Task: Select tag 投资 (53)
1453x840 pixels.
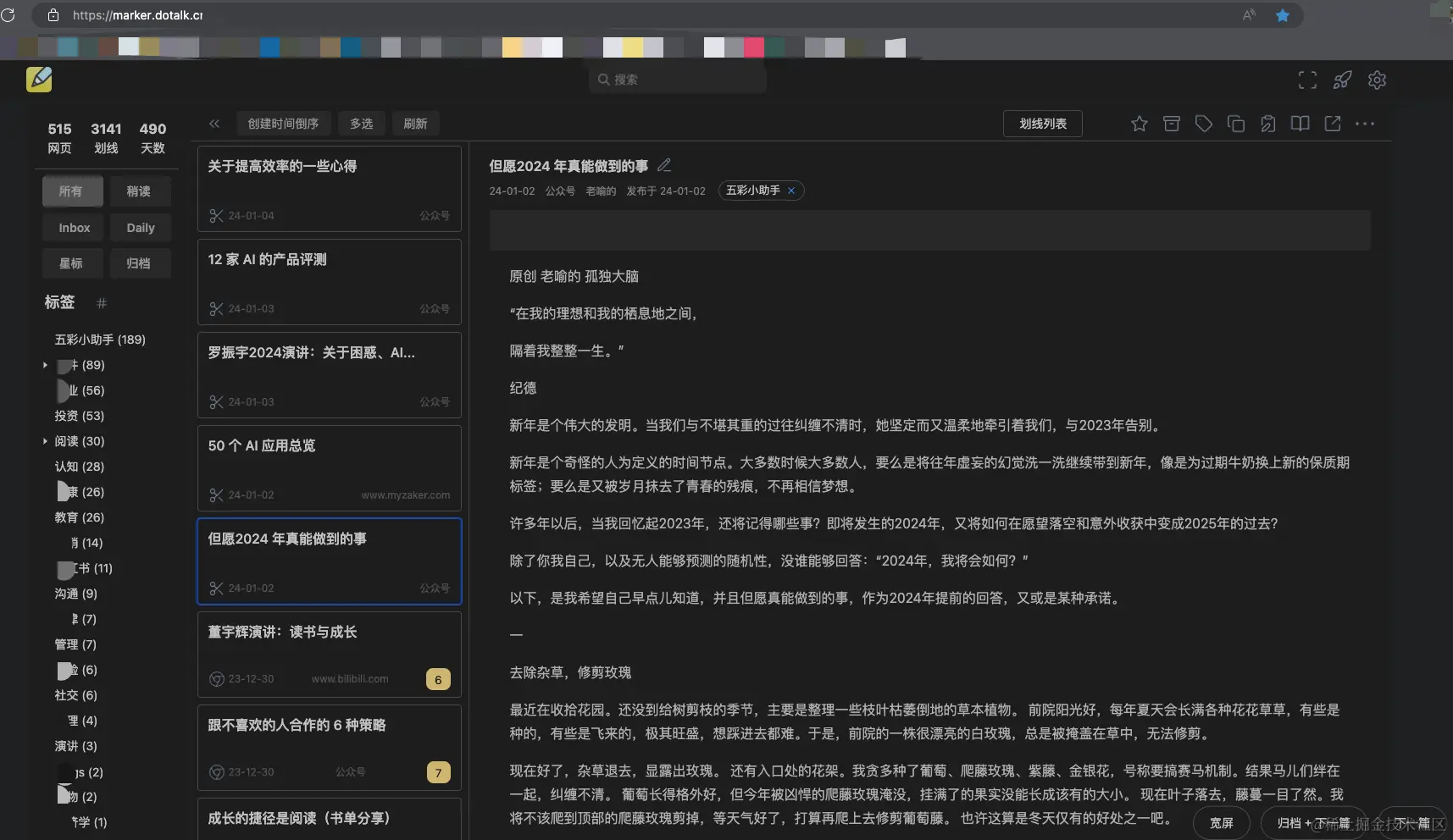Action: 80,416
